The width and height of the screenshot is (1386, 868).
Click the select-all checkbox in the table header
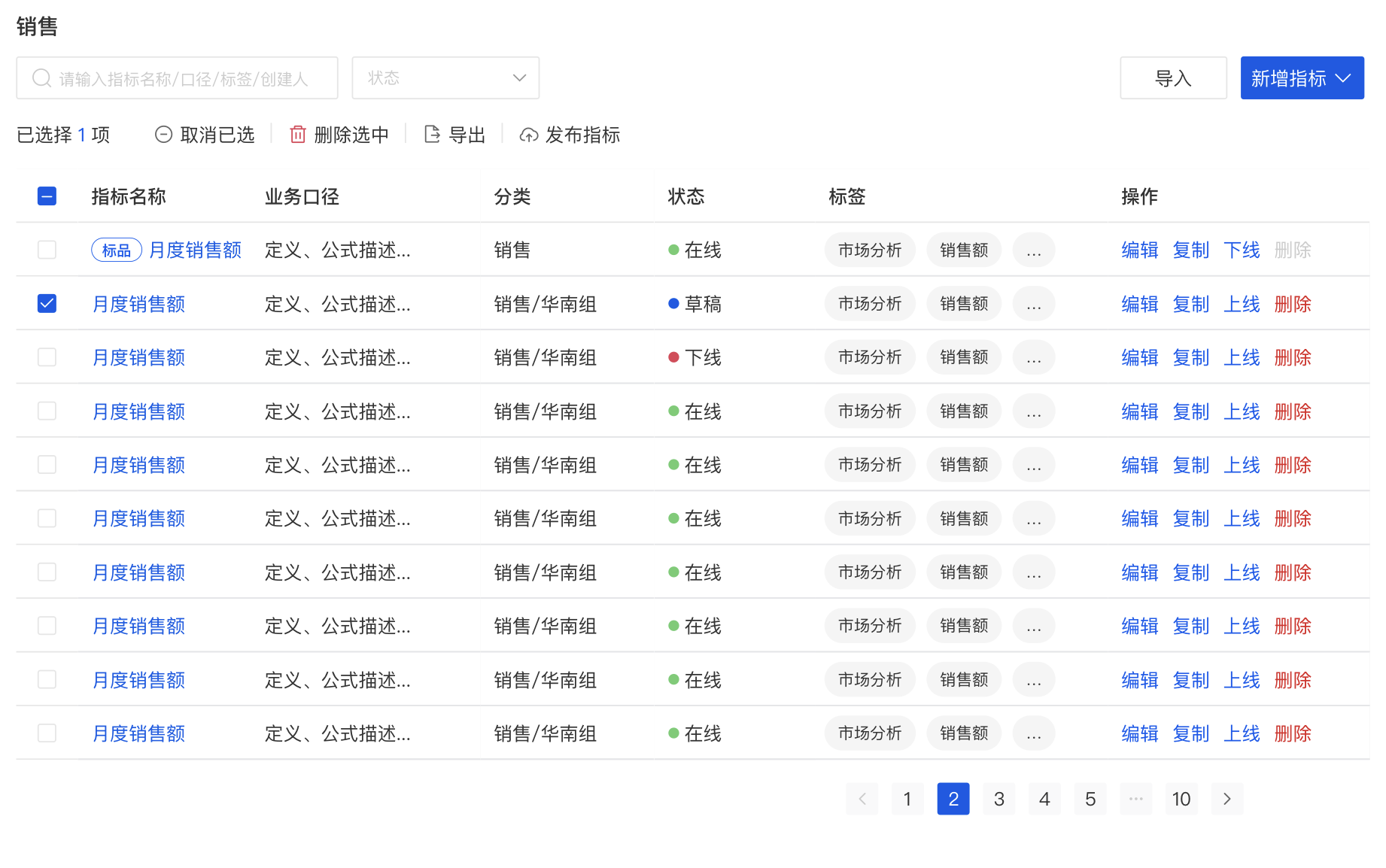47,196
